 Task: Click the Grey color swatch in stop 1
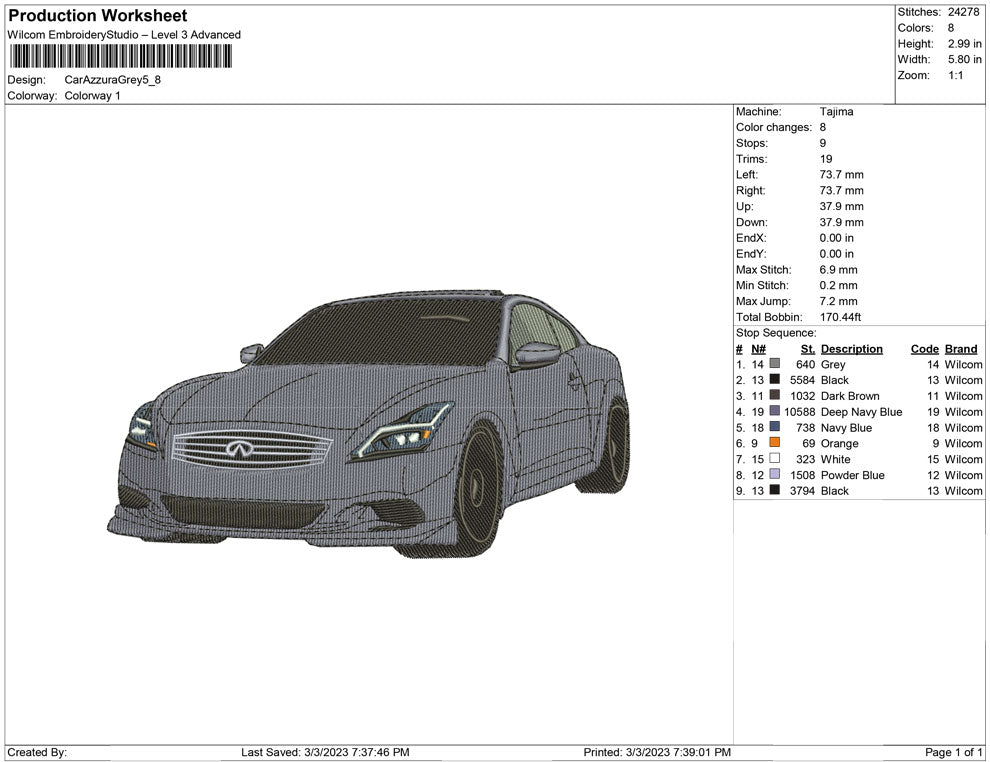(775, 365)
